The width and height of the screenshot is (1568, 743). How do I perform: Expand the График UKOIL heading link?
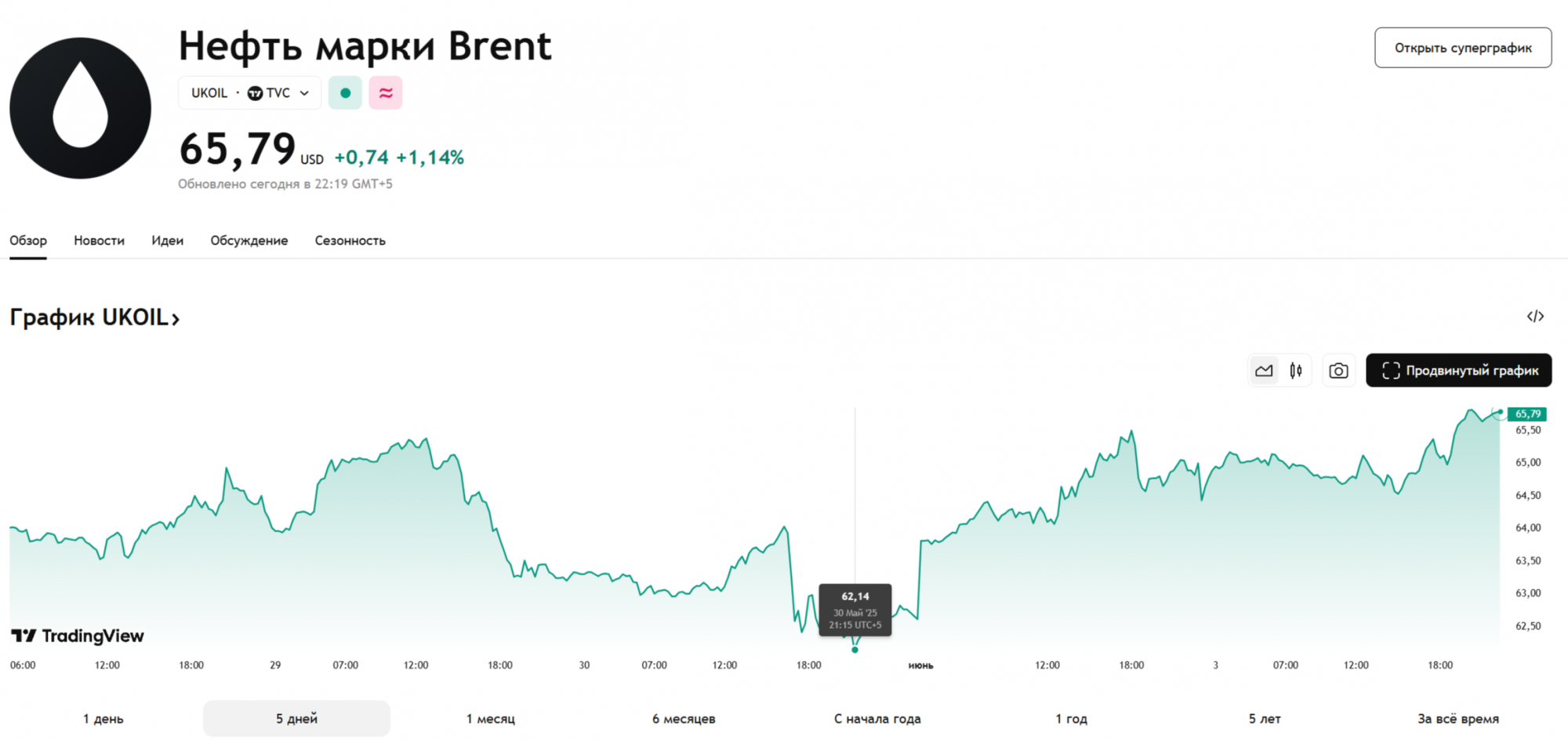(95, 317)
